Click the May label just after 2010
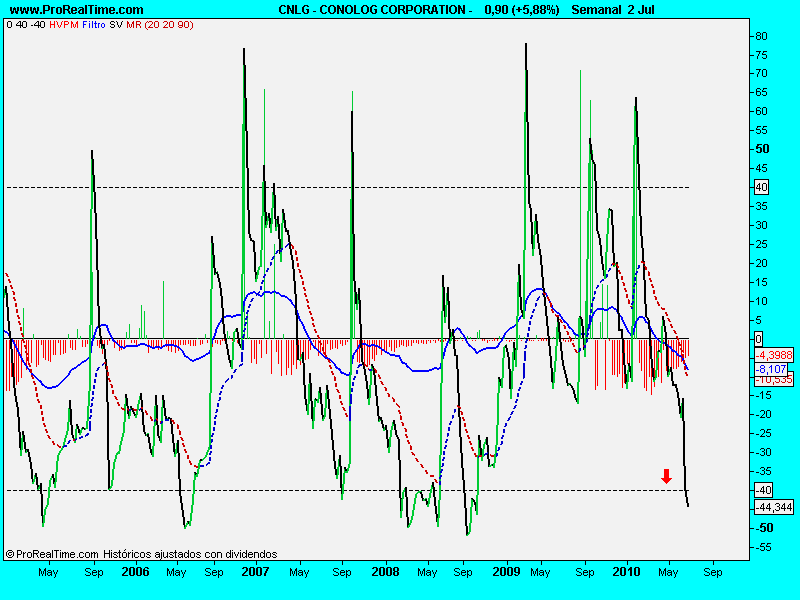This screenshot has width=800, height=600. pyautogui.click(x=668, y=572)
